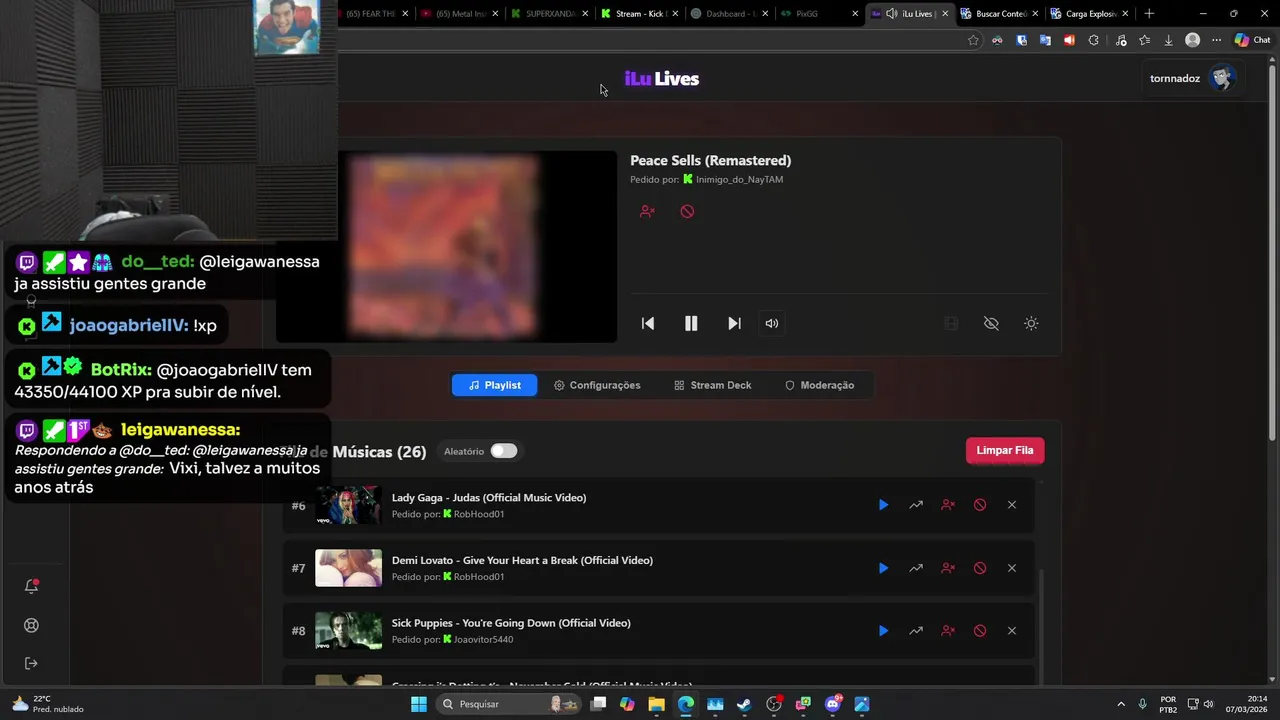Click the taskbar Pesquisar search box

(x=510, y=704)
